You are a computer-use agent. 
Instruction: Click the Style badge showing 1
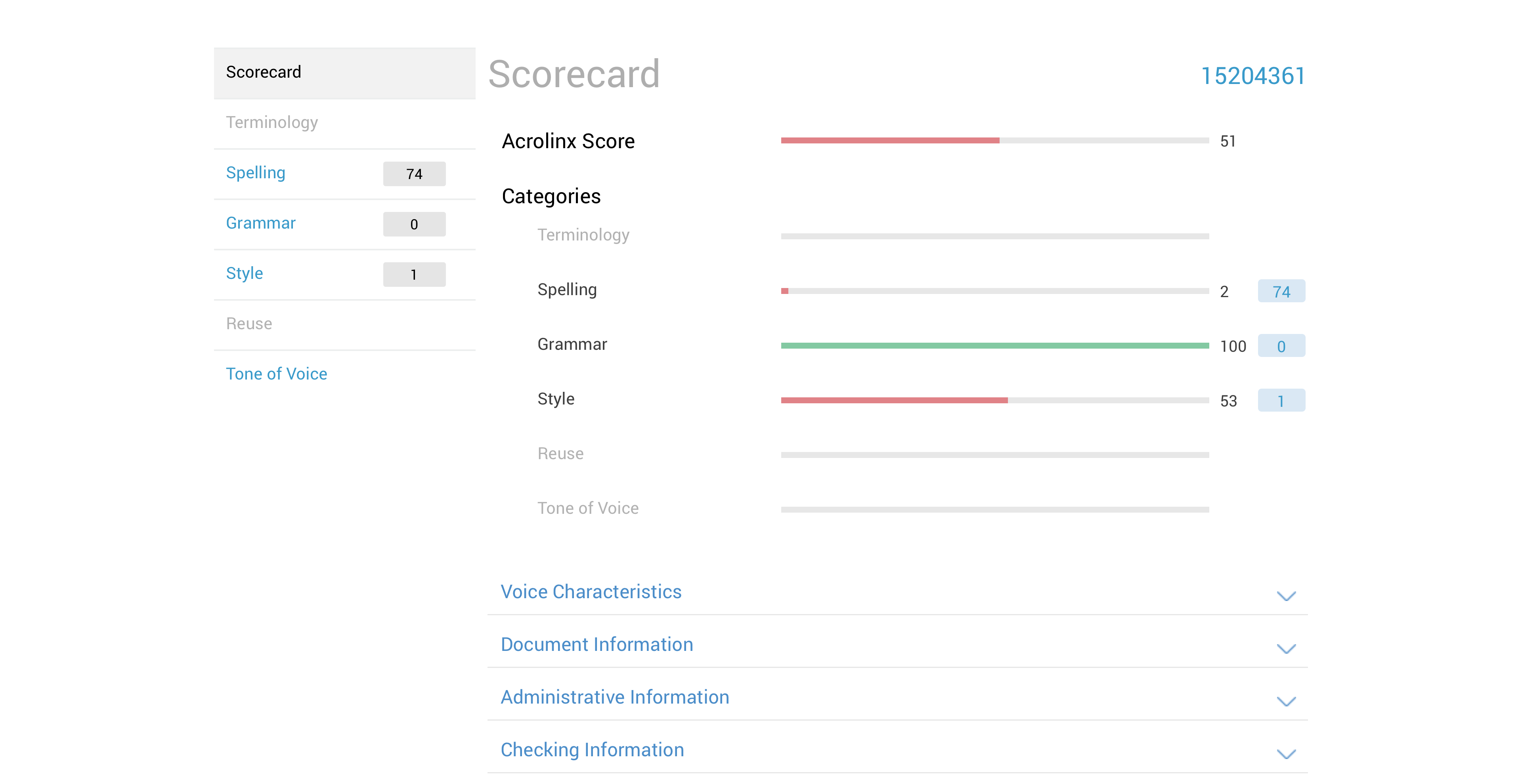(1281, 400)
